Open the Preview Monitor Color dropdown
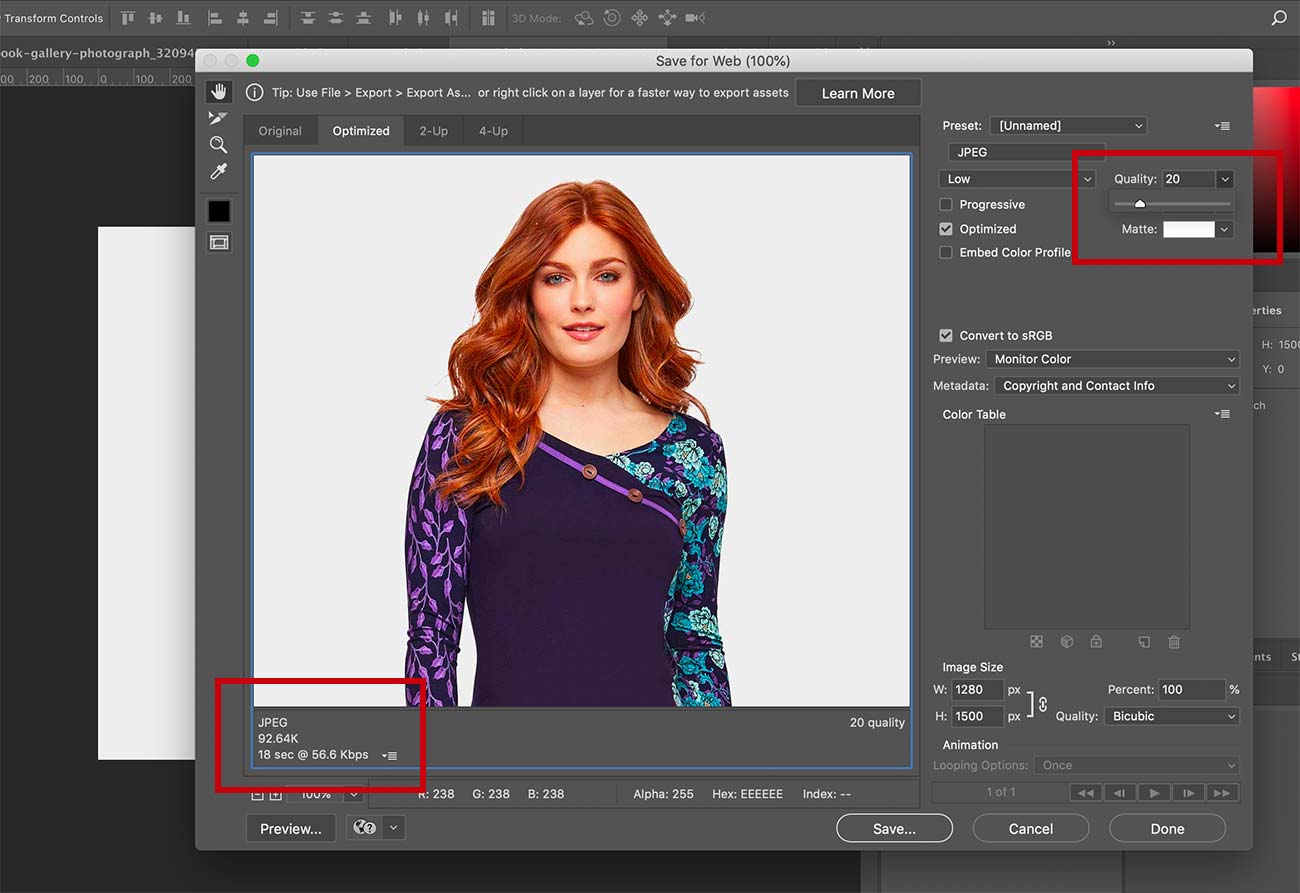The image size is (1300, 893). tap(1112, 359)
